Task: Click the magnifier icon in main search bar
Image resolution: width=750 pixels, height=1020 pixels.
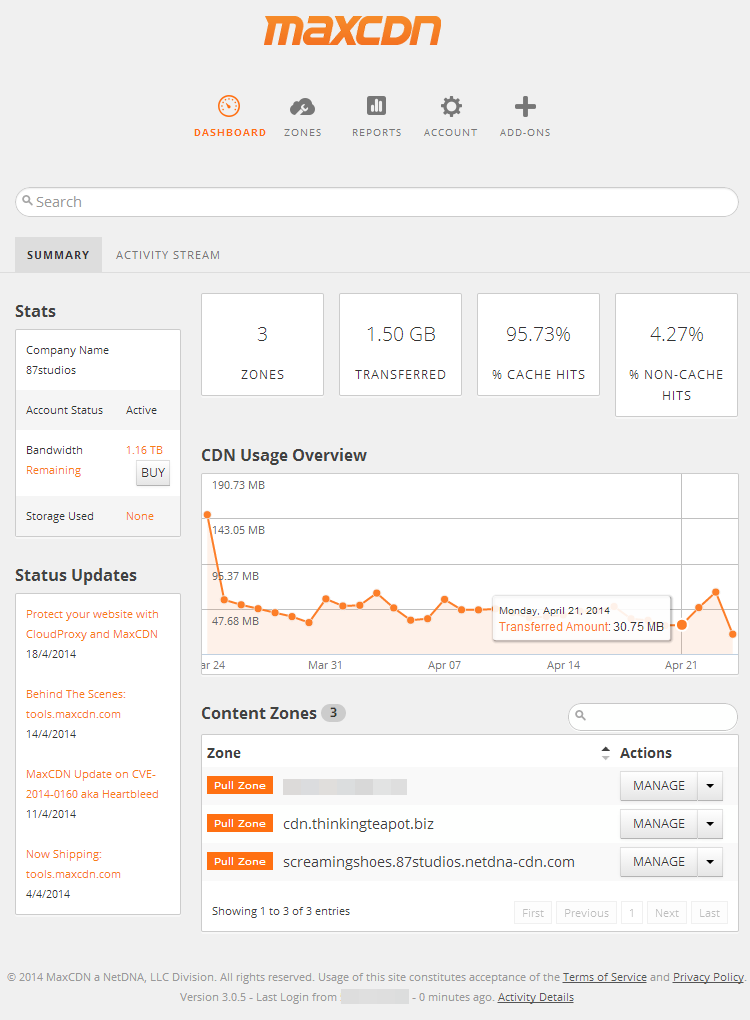Action: tap(27, 200)
